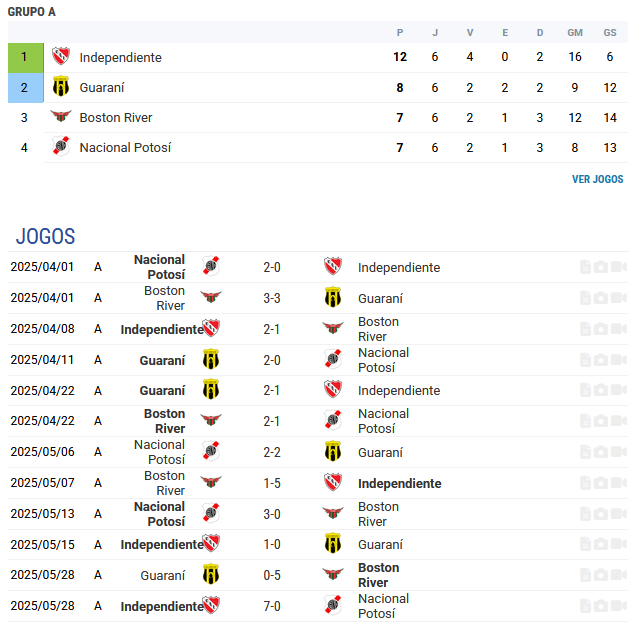Open the 1-5 Boston River vs Independiente score
Image resolution: width=629 pixels, height=624 pixels.
point(272,483)
